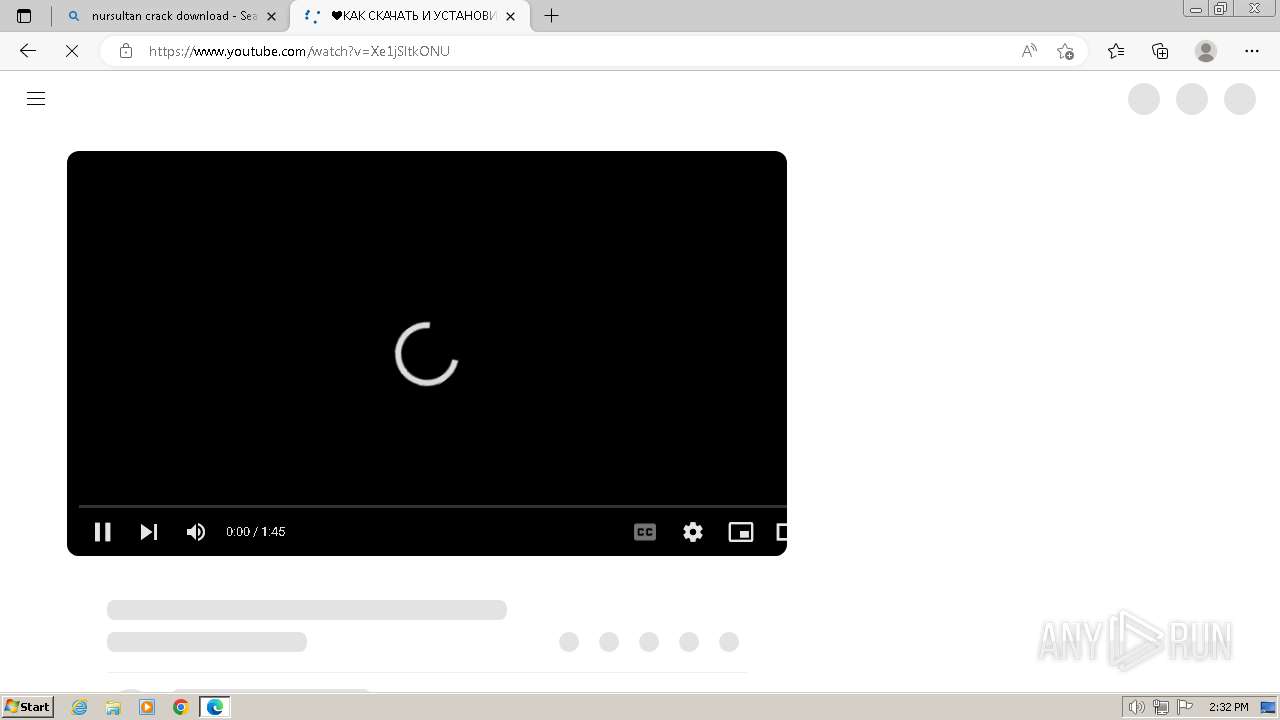Launch Internet Explorer from taskbar
This screenshot has width=1280, height=720.
[x=80, y=707]
